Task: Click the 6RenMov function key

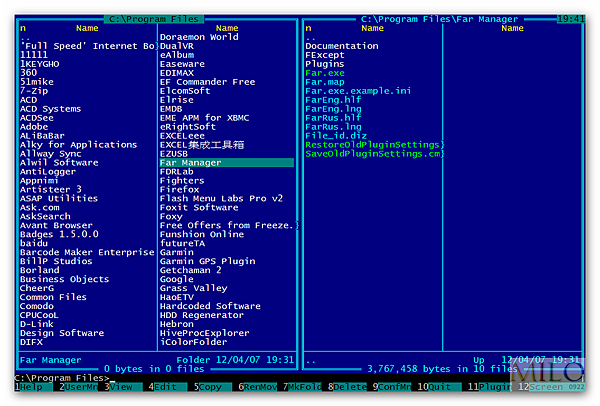Action: pyautogui.click(x=258, y=387)
